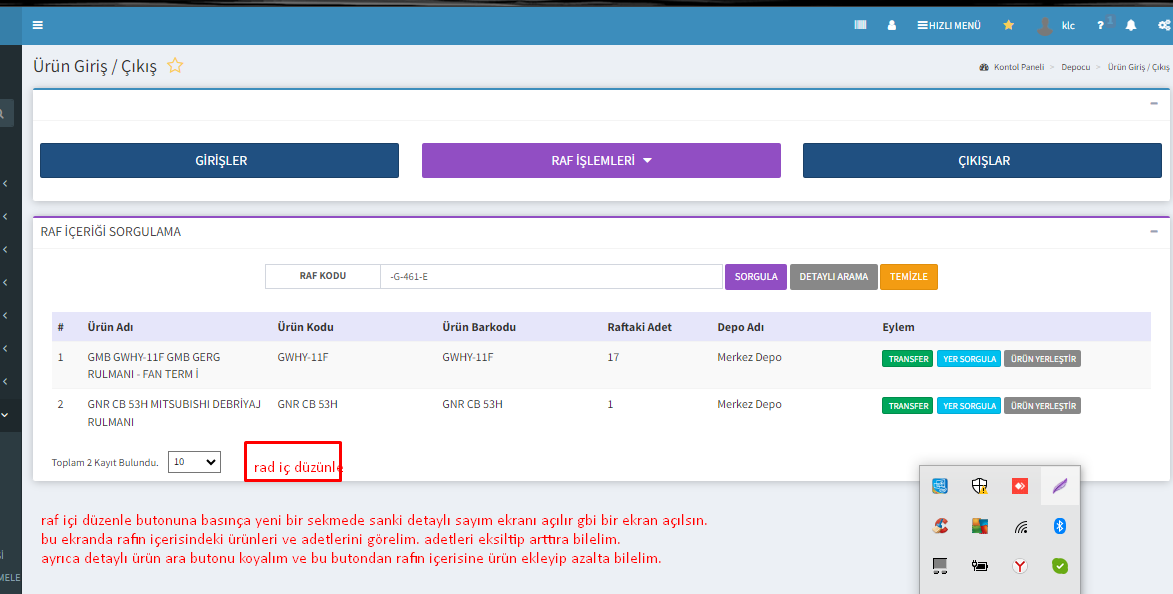Viewport: 1173px width, 594px height.
Task: Click the GİRİŞLER button
Action: coord(219,160)
